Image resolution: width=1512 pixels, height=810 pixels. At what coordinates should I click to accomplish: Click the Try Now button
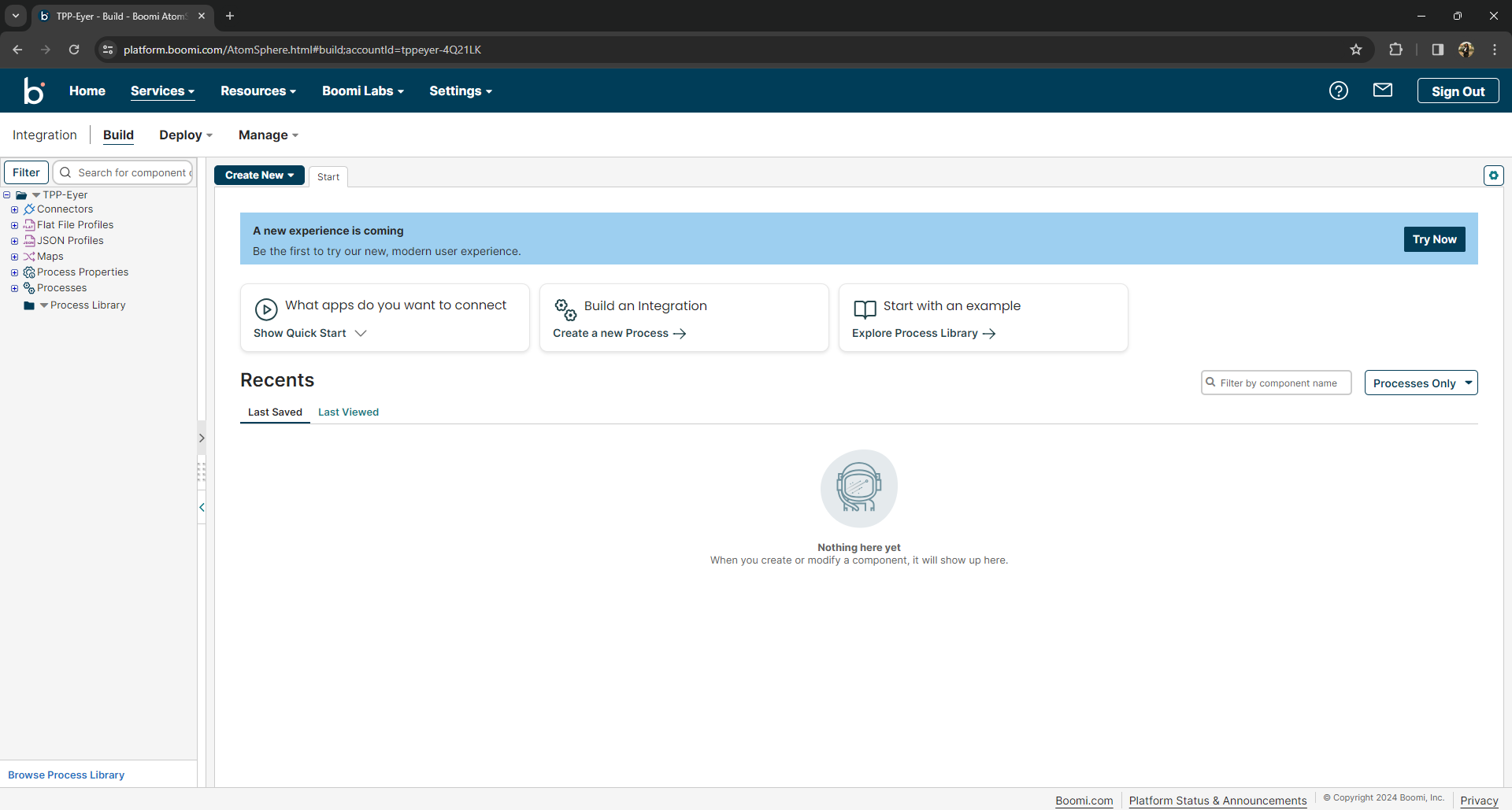pos(1435,239)
